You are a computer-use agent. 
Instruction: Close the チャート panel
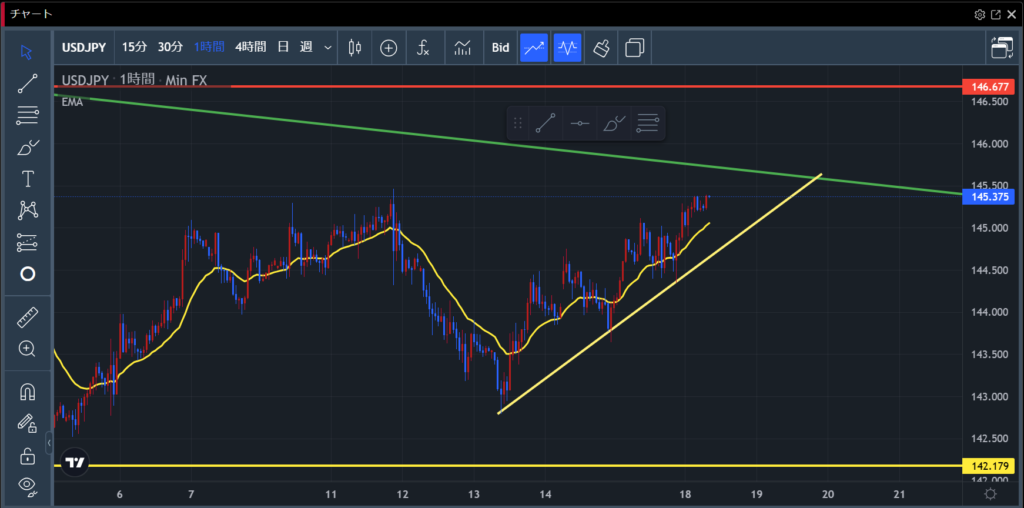[x=1012, y=14]
